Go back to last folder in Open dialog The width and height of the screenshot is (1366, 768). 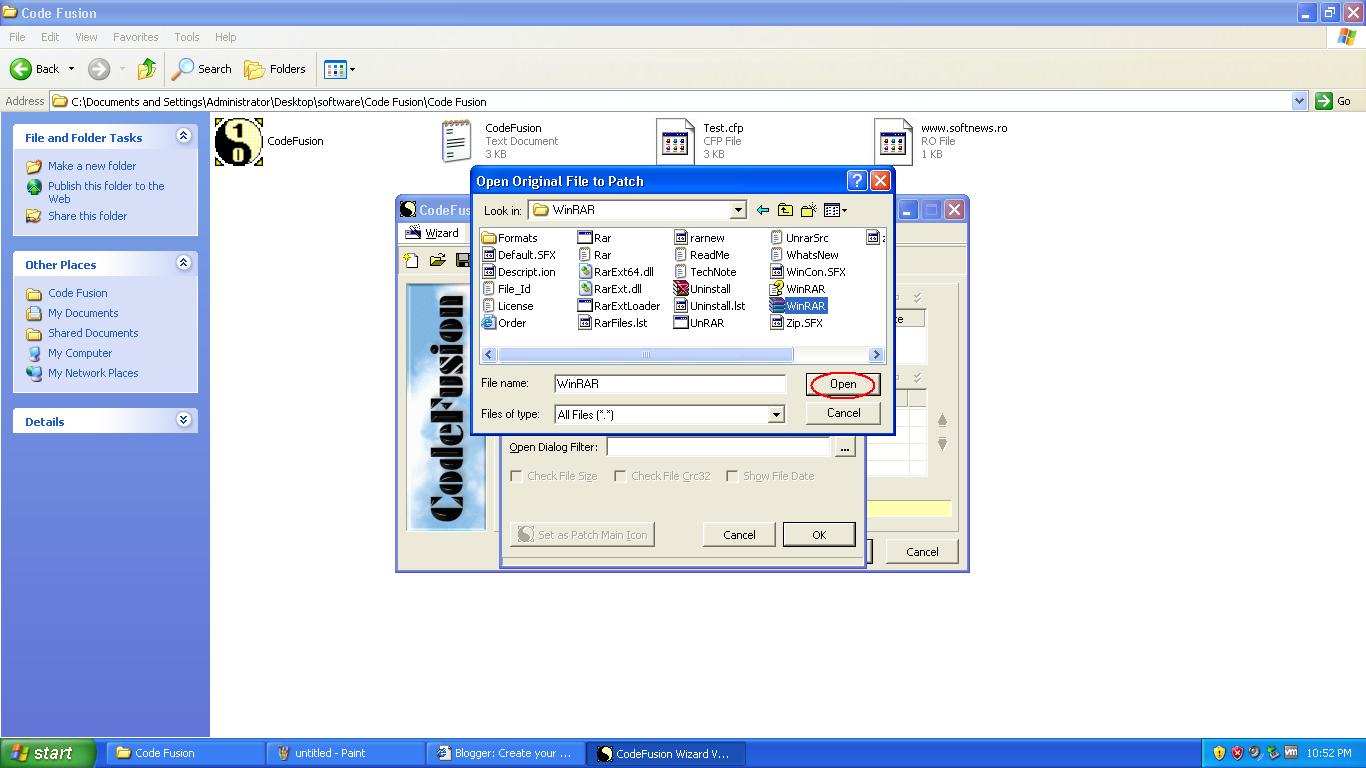point(763,210)
